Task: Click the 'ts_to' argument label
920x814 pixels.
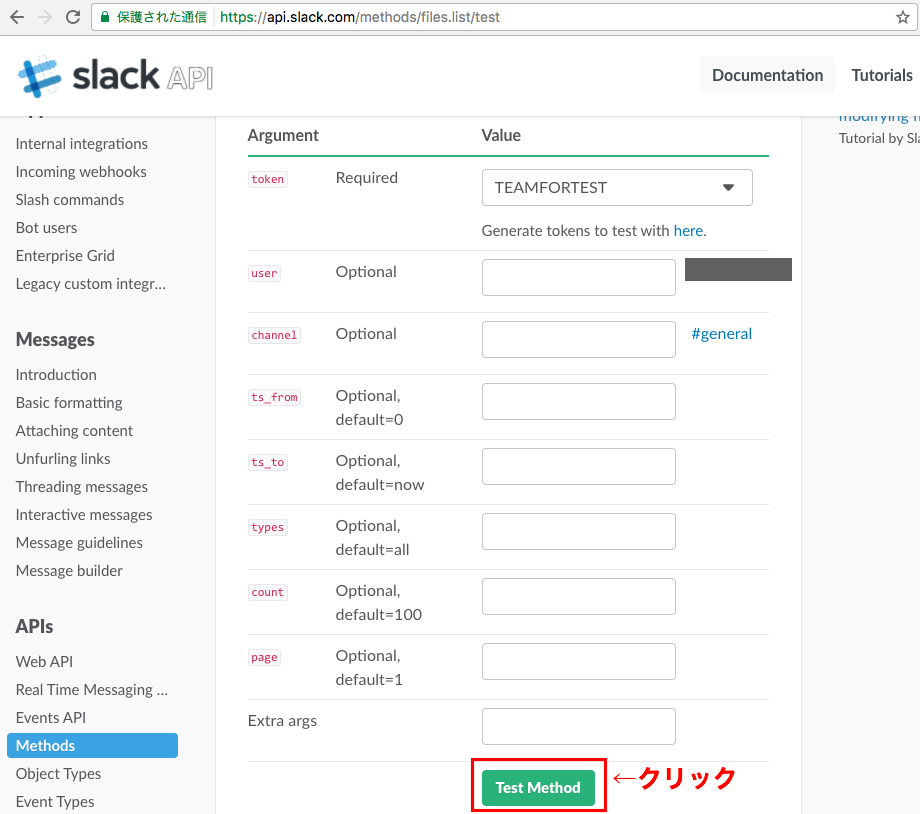Action: point(268,462)
